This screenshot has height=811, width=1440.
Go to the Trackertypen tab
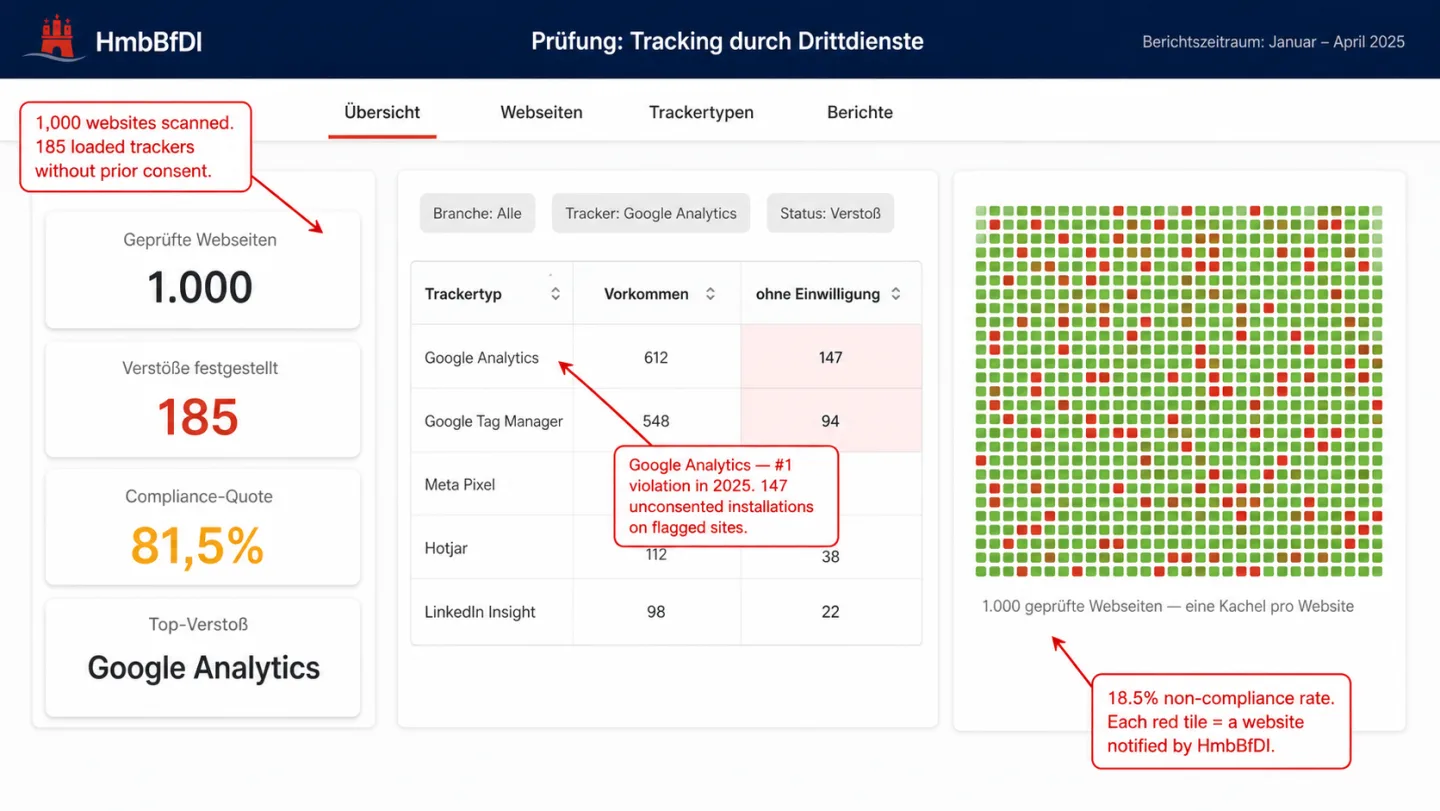(x=701, y=112)
